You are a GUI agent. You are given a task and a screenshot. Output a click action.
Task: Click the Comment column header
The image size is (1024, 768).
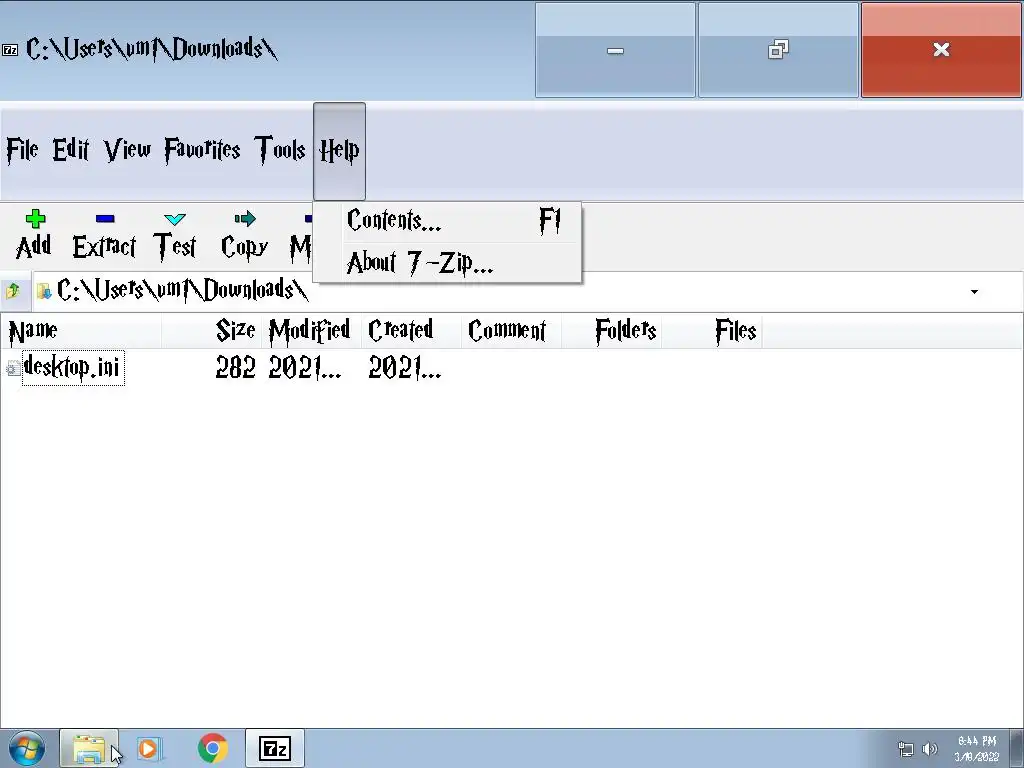tap(511, 330)
